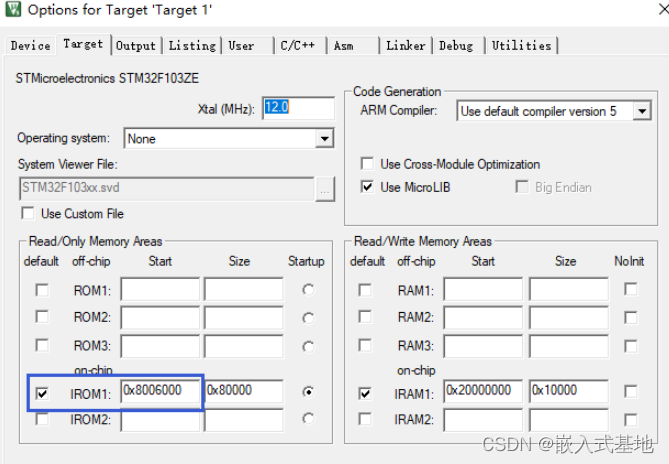Screen dimensions: 669x464
Task: Check the RAM1 default checkbox
Action: 365,290
